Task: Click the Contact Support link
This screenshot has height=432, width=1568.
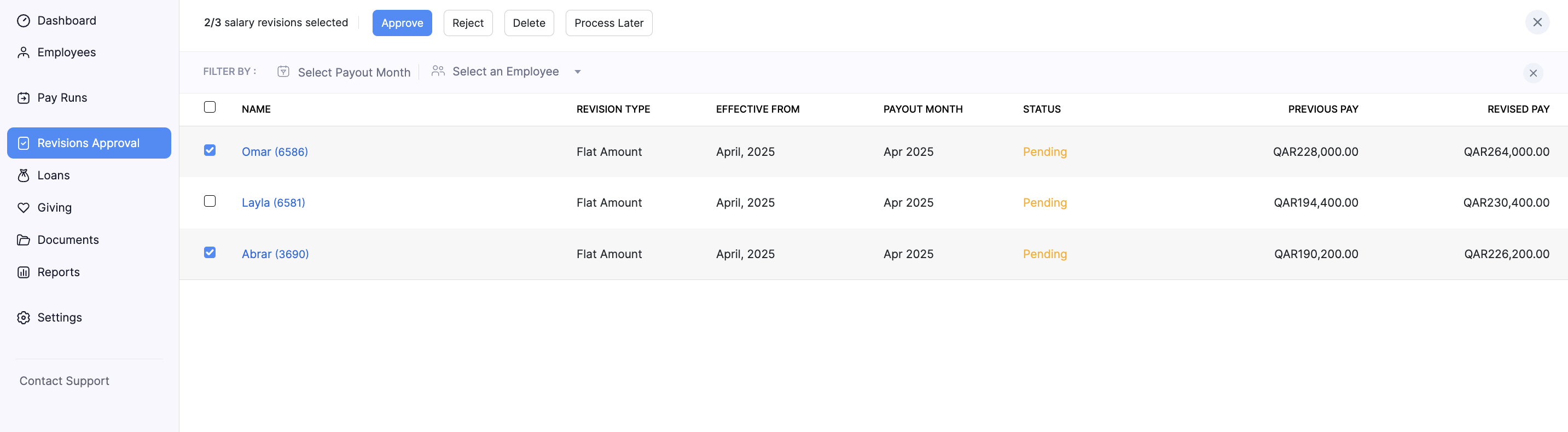Action: 65,381
